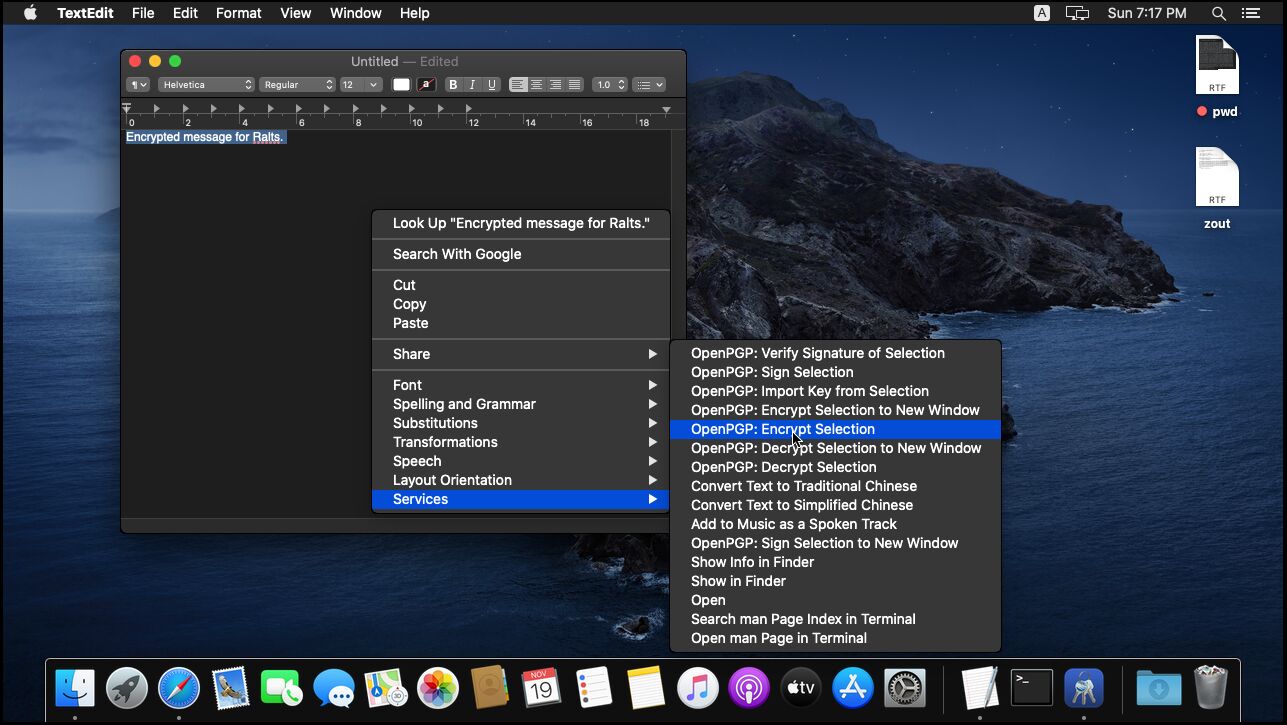The width and height of the screenshot is (1287, 725).
Task: Expand the list bullets and numbering dropdown
Action: pos(649,85)
